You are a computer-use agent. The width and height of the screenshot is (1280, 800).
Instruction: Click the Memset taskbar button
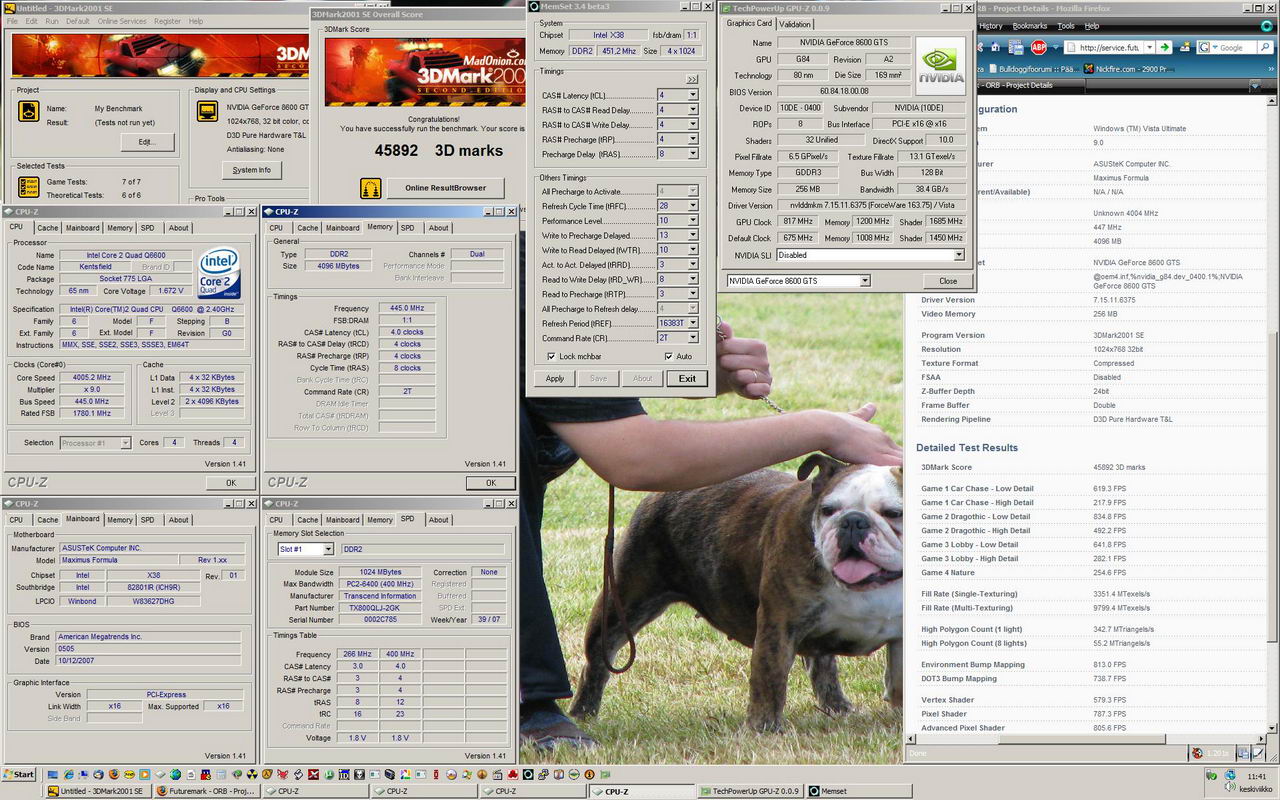click(857, 791)
